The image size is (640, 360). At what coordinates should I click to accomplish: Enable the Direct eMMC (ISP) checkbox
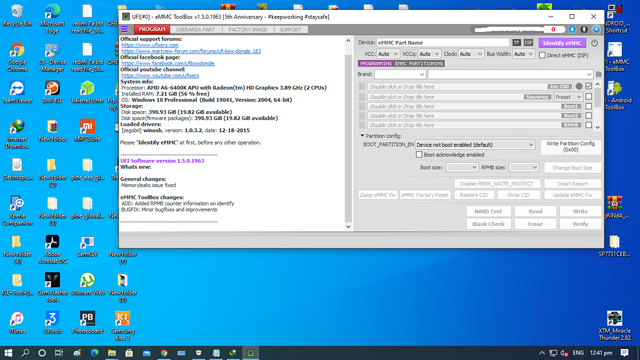coord(542,55)
